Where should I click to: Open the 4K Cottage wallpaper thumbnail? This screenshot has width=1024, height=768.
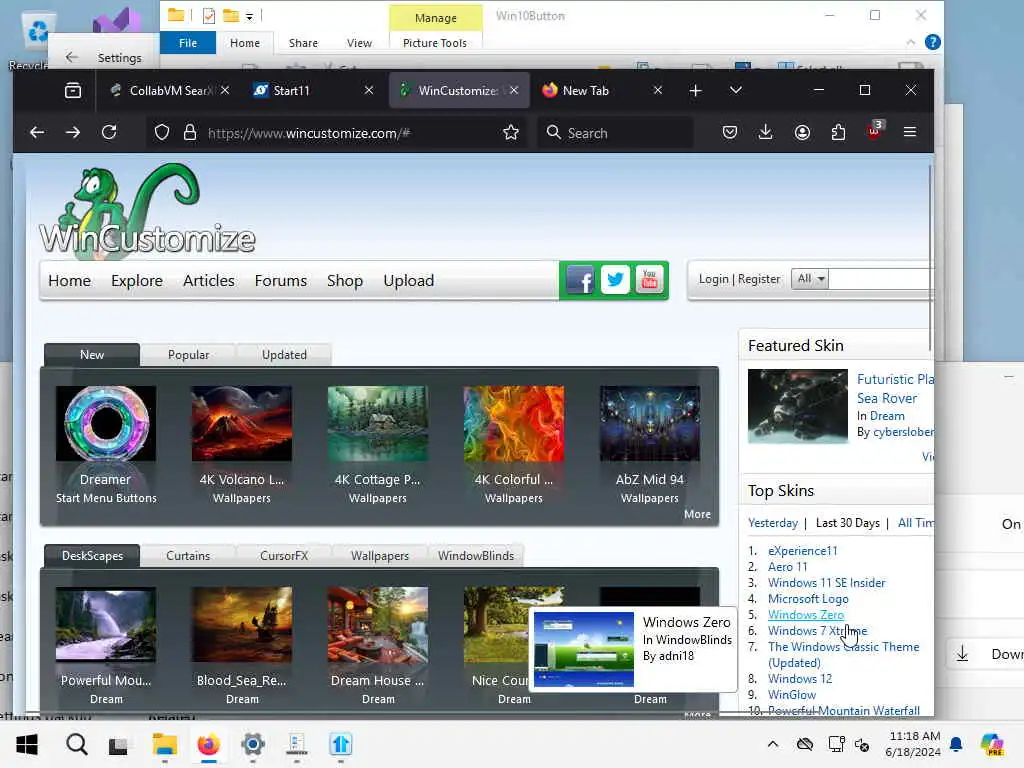[x=377, y=424]
